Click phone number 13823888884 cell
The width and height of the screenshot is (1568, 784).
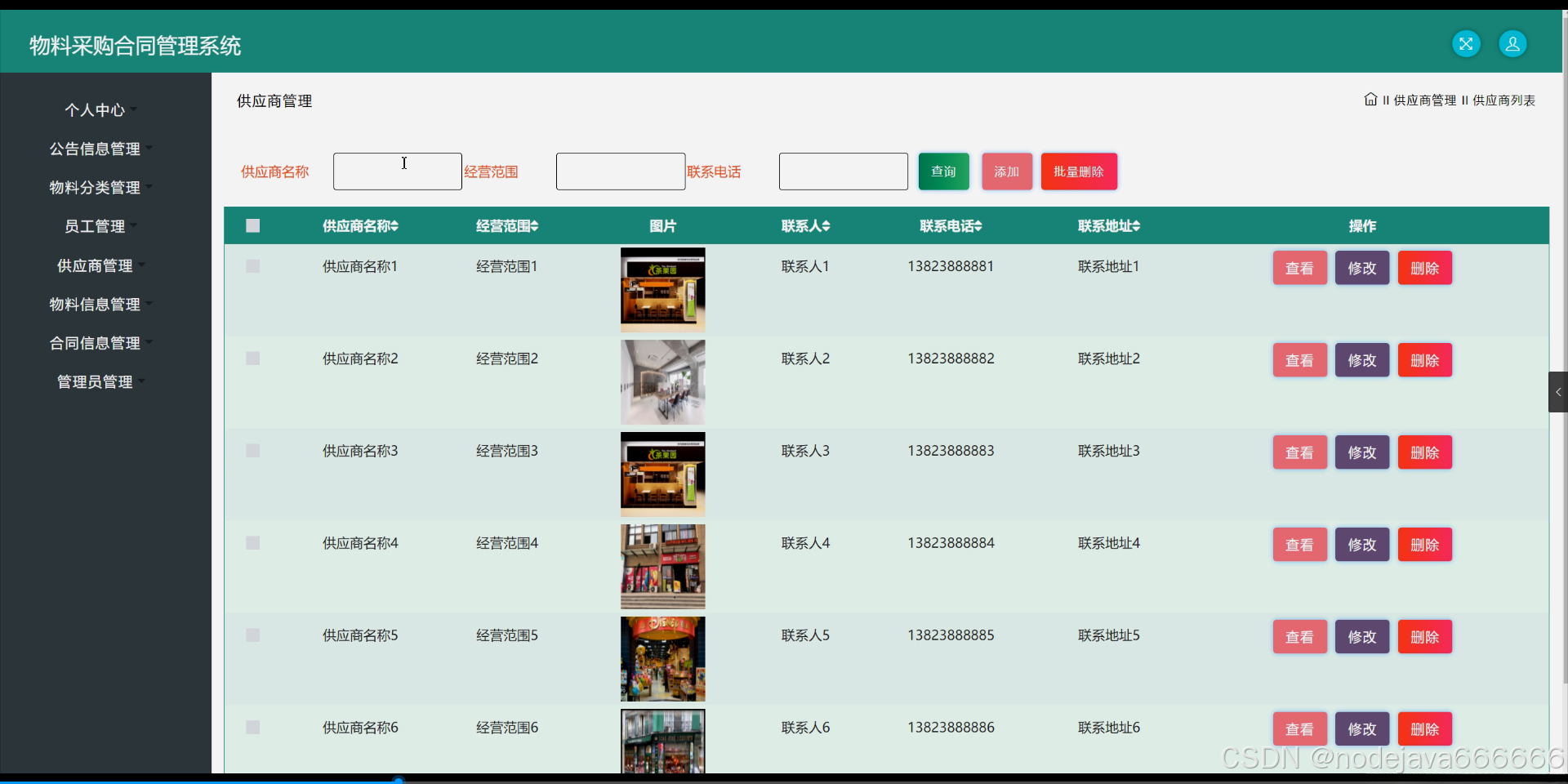tap(951, 543)
